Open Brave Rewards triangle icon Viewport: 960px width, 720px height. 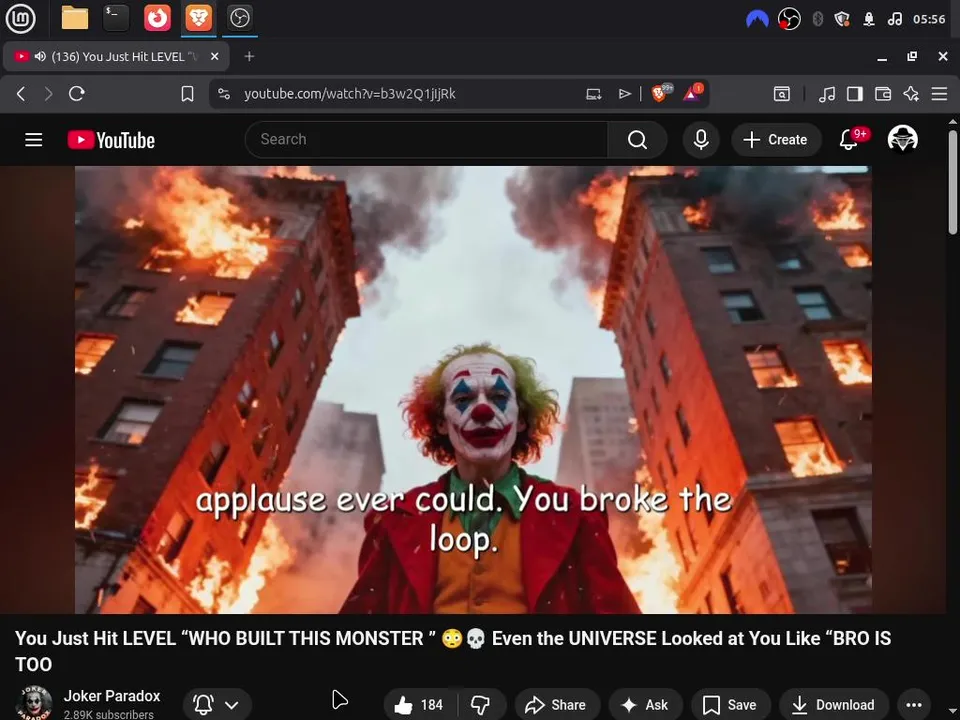point(692,93)
